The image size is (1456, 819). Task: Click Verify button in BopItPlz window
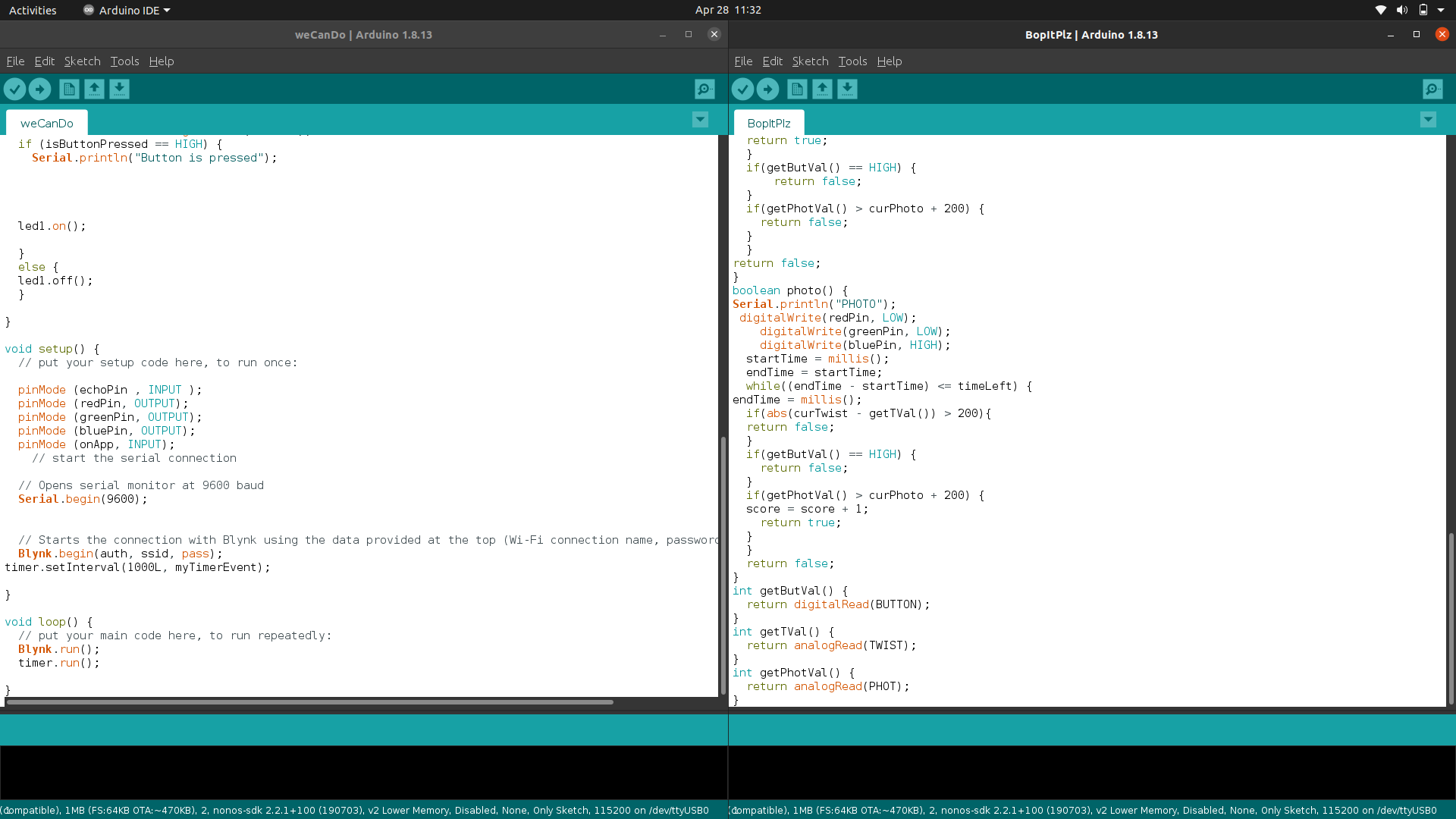tap(742, 89)
